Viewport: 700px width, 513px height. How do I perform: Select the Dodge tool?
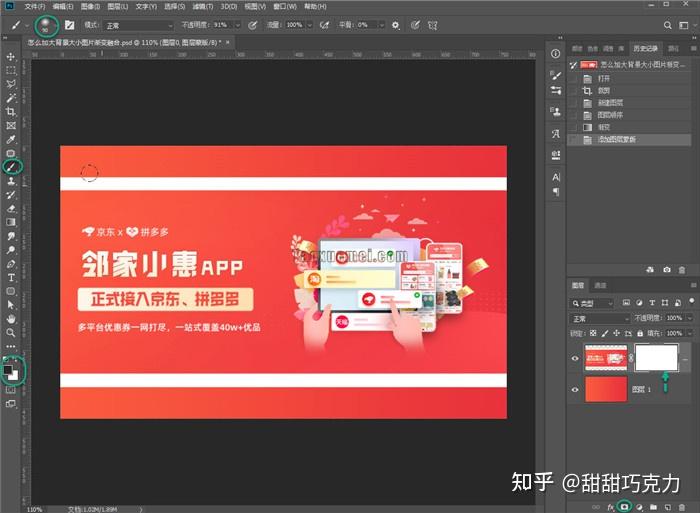pos(11,250)
